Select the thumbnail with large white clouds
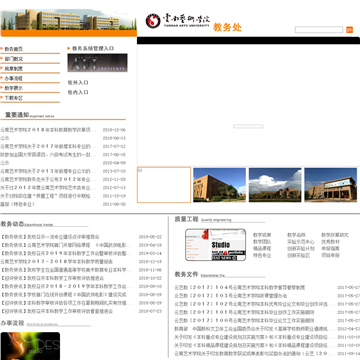The height and width of the screenshot is (360, 360). tap(275, 185)
